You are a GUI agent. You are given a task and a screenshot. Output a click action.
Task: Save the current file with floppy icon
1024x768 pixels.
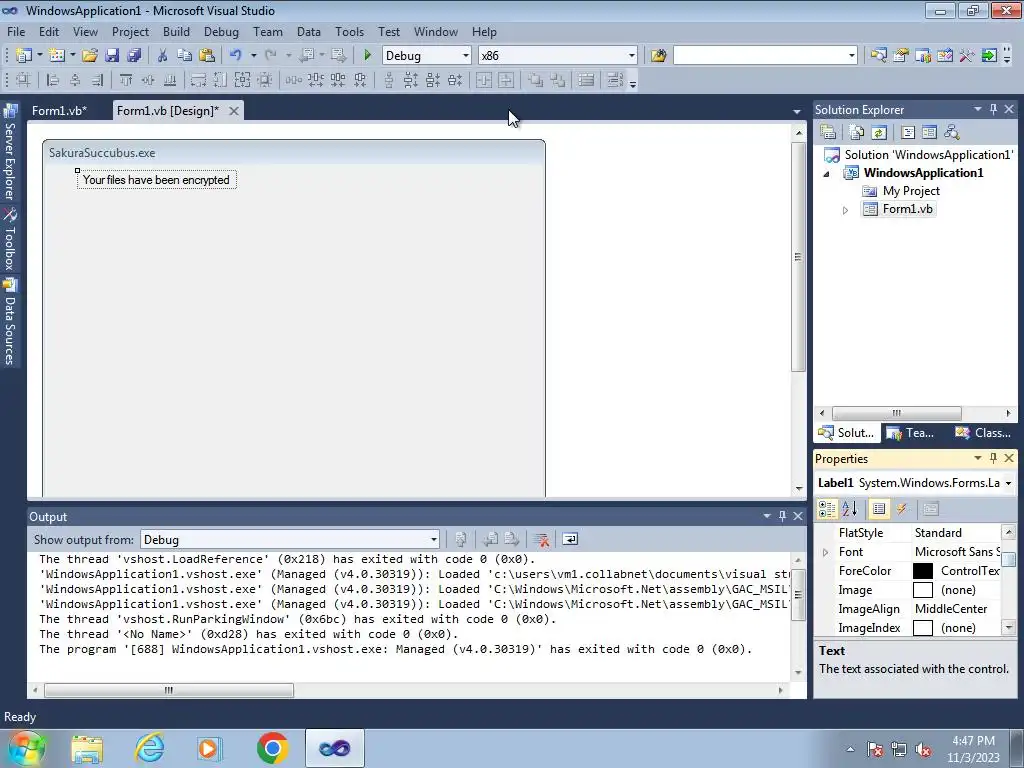(x=112, y=56)
